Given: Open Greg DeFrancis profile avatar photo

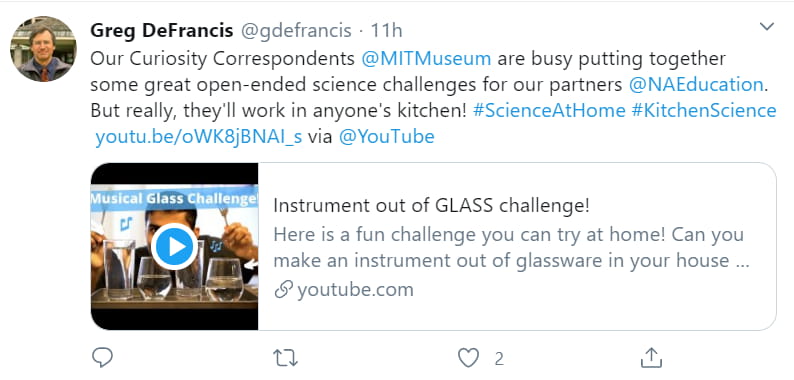Looking at the screenshot, I should tap(44, 49).
